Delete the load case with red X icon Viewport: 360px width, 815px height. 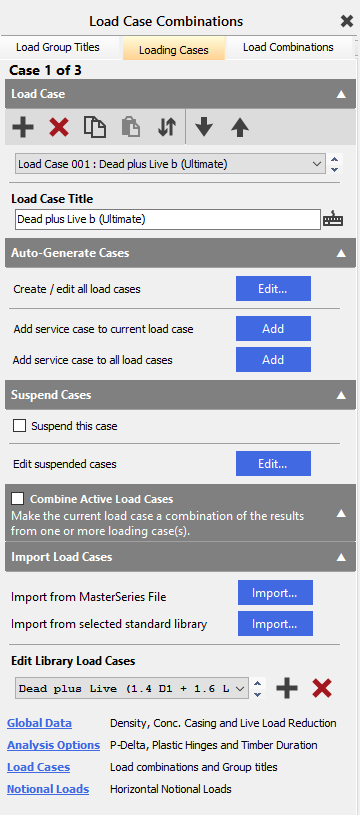click(59, 127)
